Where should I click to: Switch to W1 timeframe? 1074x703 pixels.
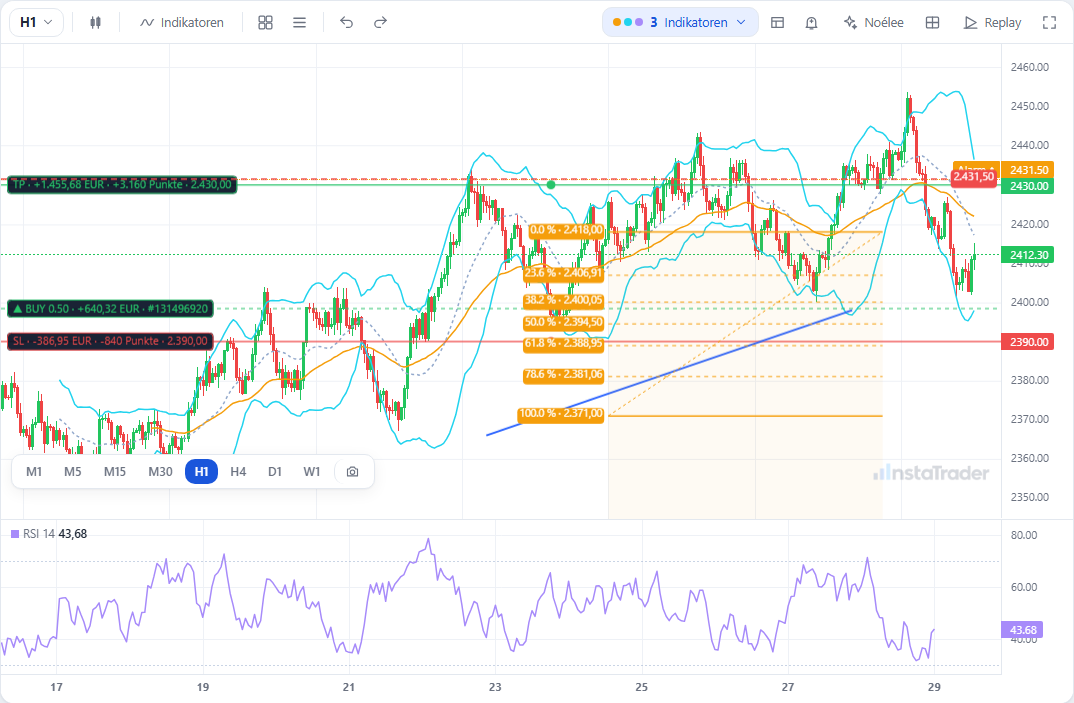[x=312, y=471]
